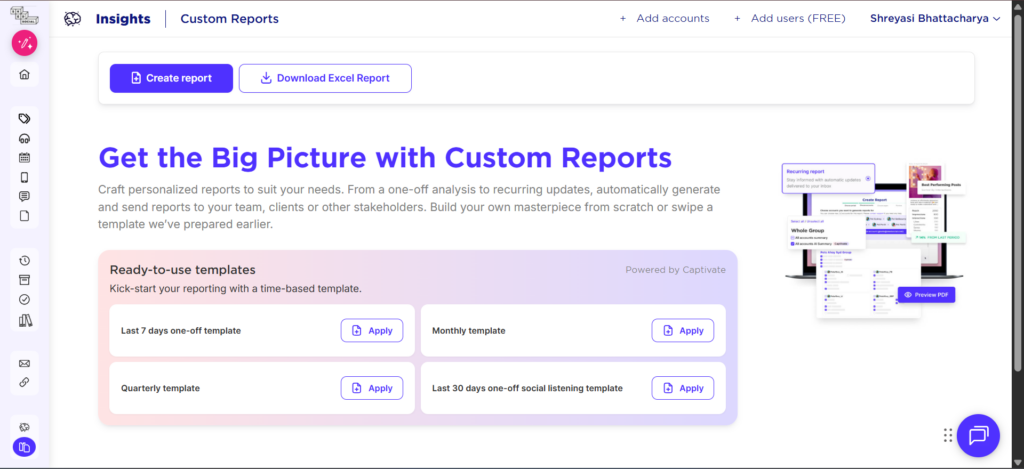Open the history clock icon in sidebar
This screenshot has height=469, width=1024.
(24, 261)
